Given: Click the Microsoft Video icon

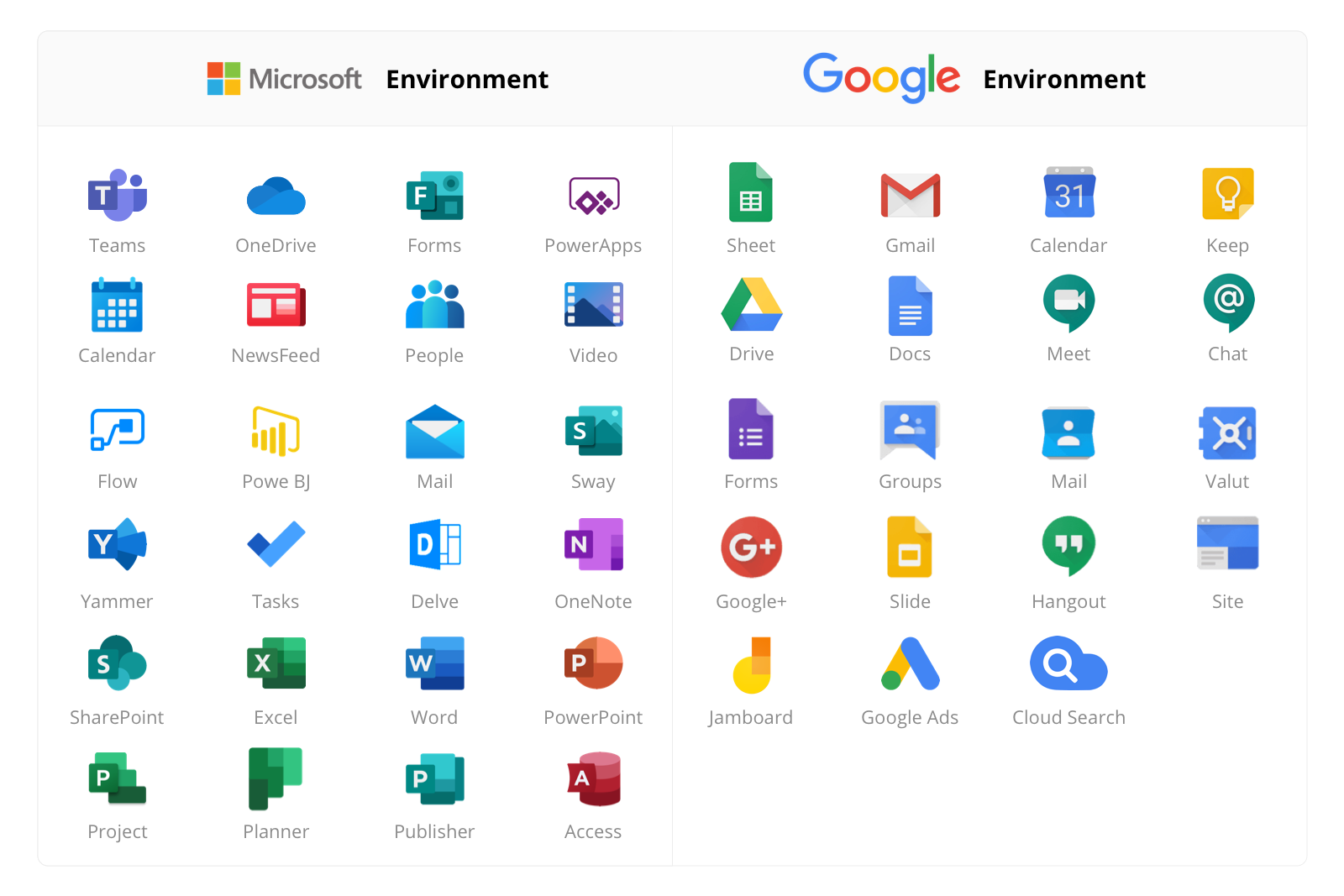Looking at the screenshot, I should click(x=594, y=304).
